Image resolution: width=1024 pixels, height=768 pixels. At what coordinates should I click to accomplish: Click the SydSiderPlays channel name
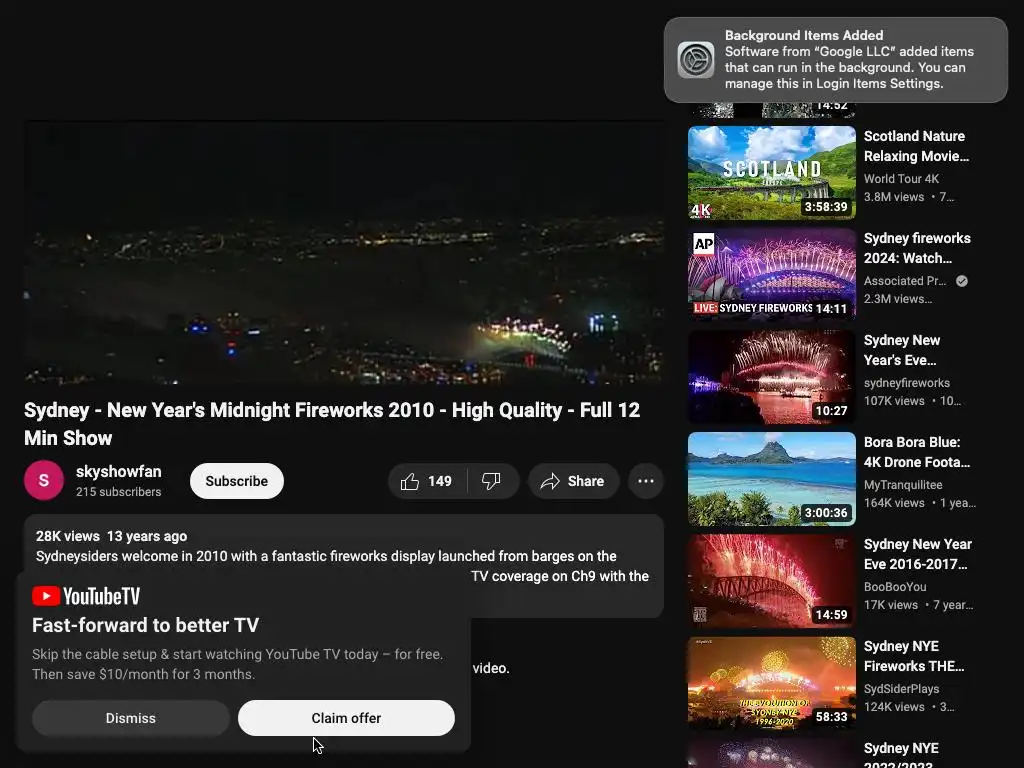coord(901,688)
